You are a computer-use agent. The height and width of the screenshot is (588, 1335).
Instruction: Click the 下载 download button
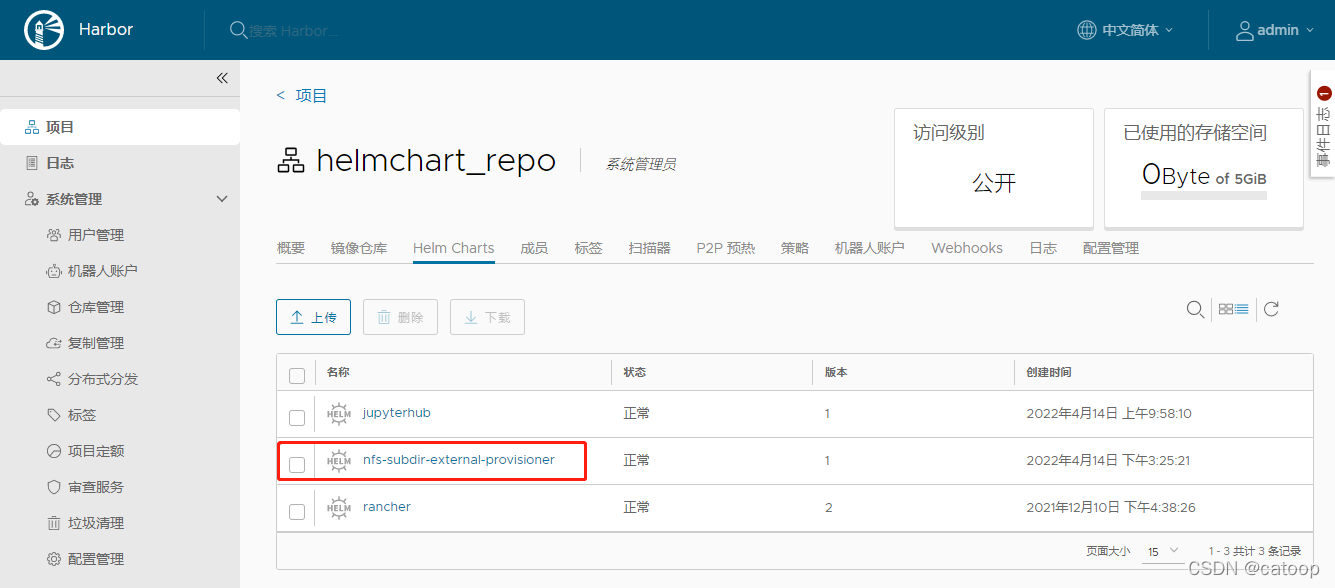[488, 317]
